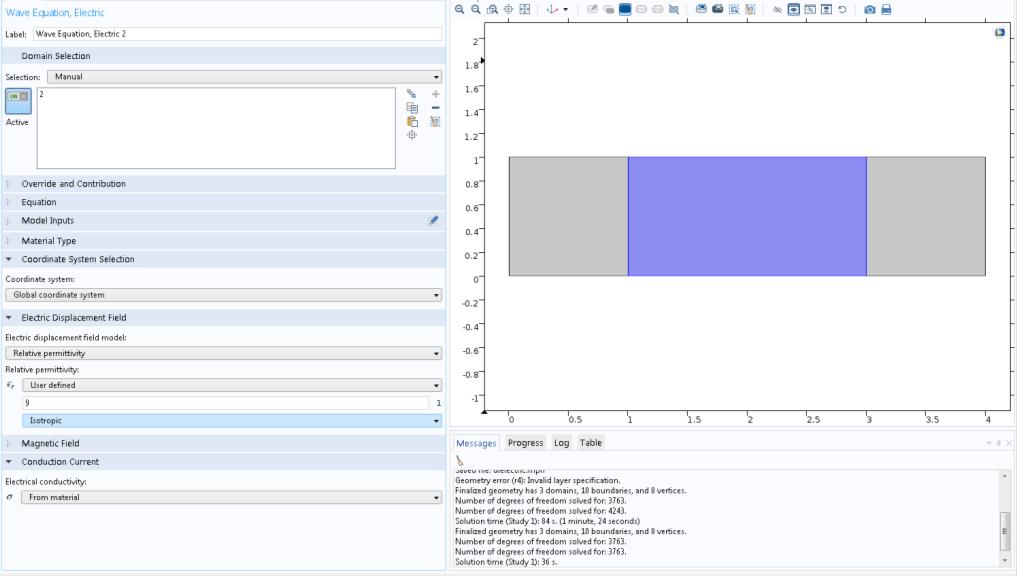Click the greyed select objects icon

pyautogui.click(x=592, y=10)
